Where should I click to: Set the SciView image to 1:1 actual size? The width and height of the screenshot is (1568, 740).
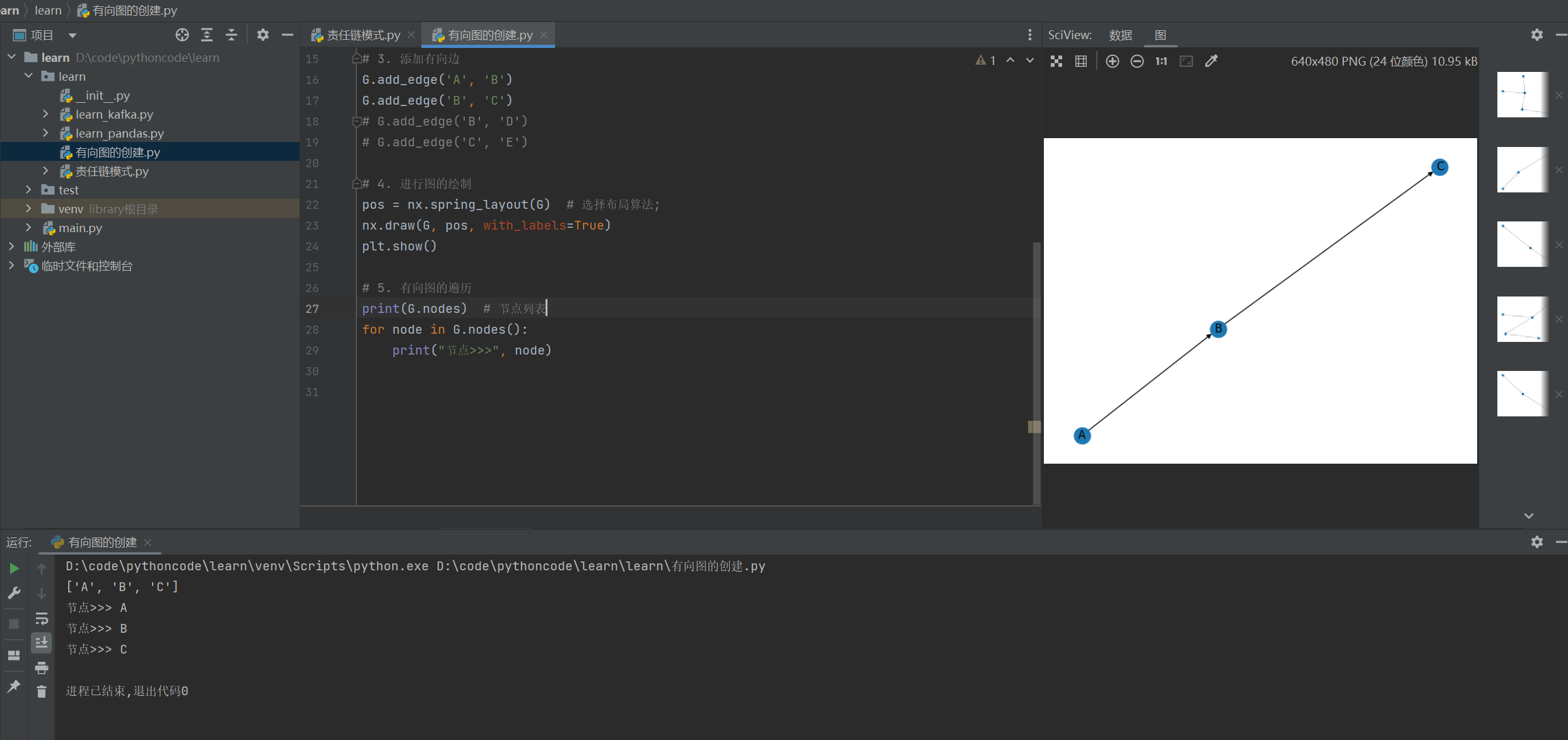(x=1161, y=61)
